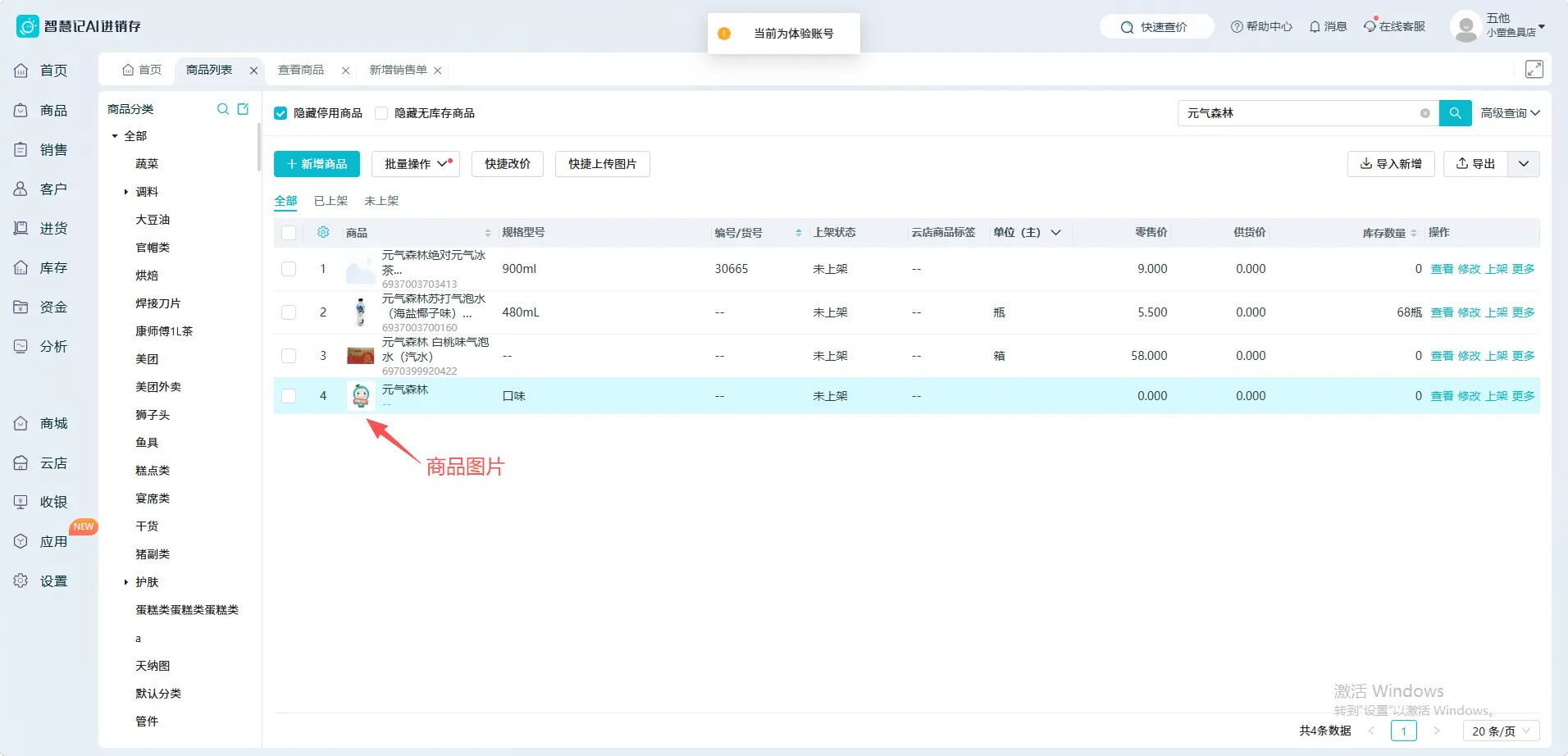Screen dimensions: 1568x756
Task: Open the 20 条/页 page size dropdown
Action: (x=1501, y=731)
